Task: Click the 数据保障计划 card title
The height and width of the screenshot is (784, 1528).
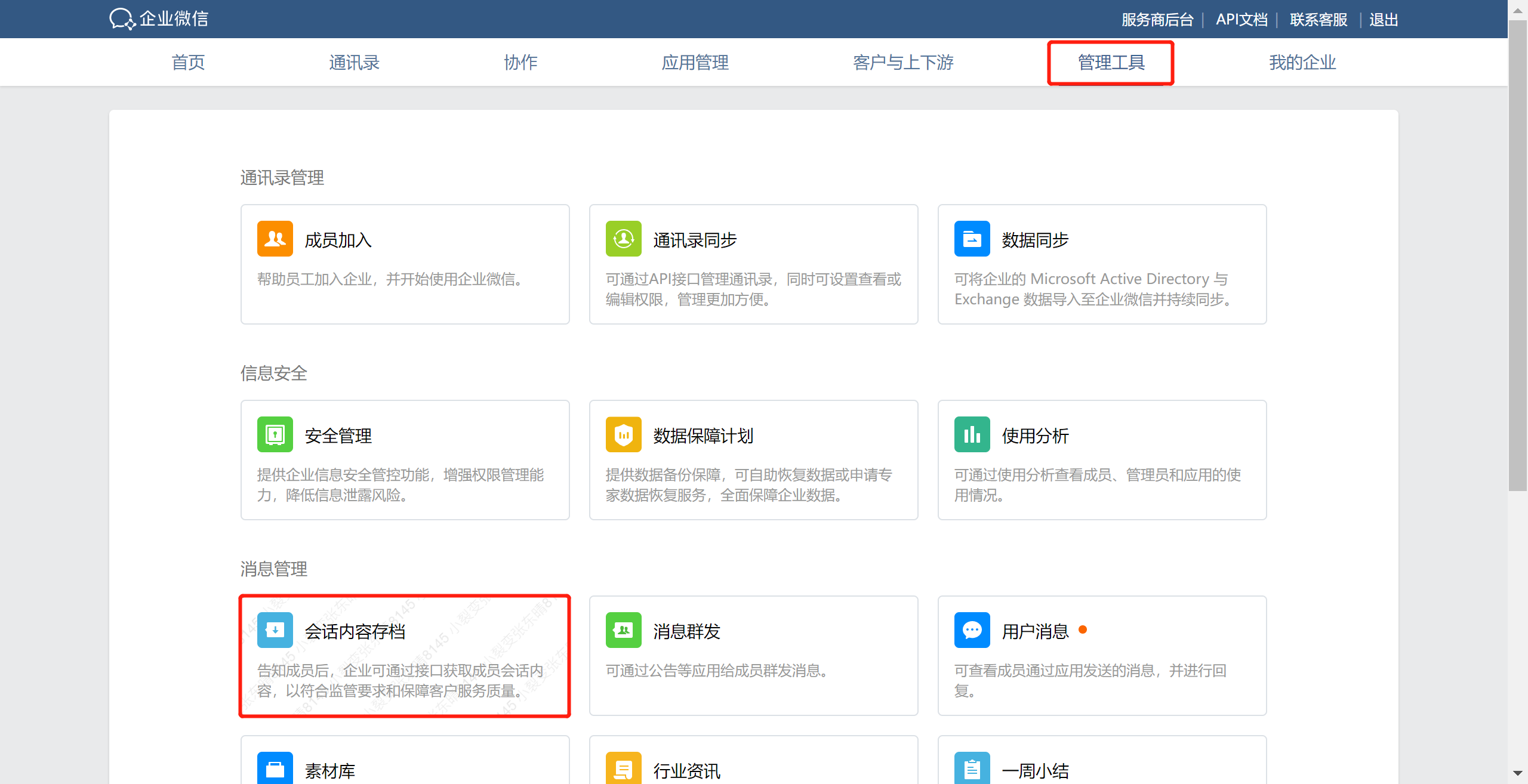Action: click(704, 436)
